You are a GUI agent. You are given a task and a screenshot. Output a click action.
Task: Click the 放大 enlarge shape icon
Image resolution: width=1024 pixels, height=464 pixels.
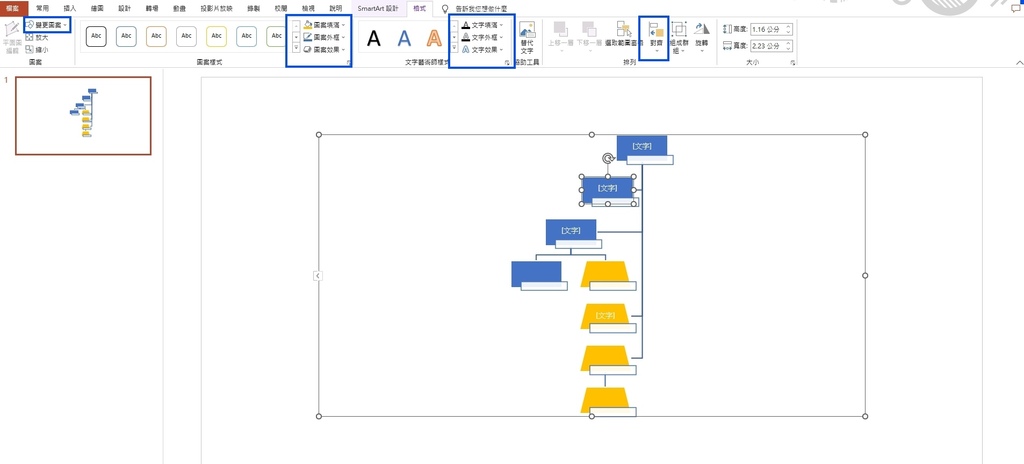29,37
